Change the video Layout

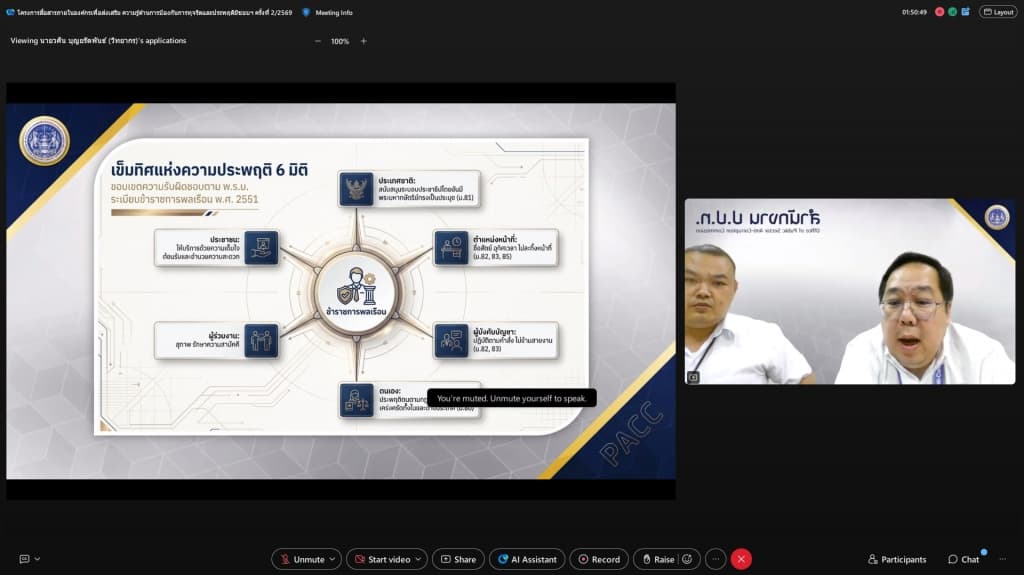click(999, 12)
